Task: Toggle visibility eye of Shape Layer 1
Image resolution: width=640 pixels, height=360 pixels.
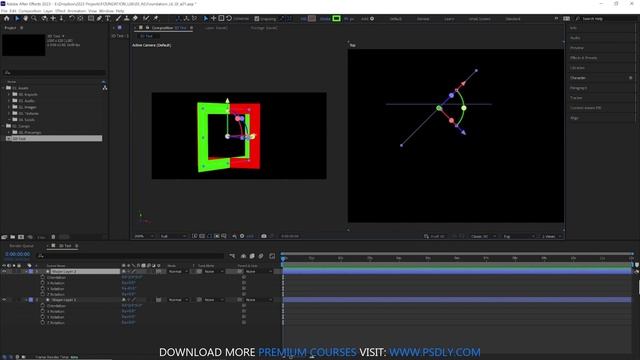Action: click(x=4, y=300)
